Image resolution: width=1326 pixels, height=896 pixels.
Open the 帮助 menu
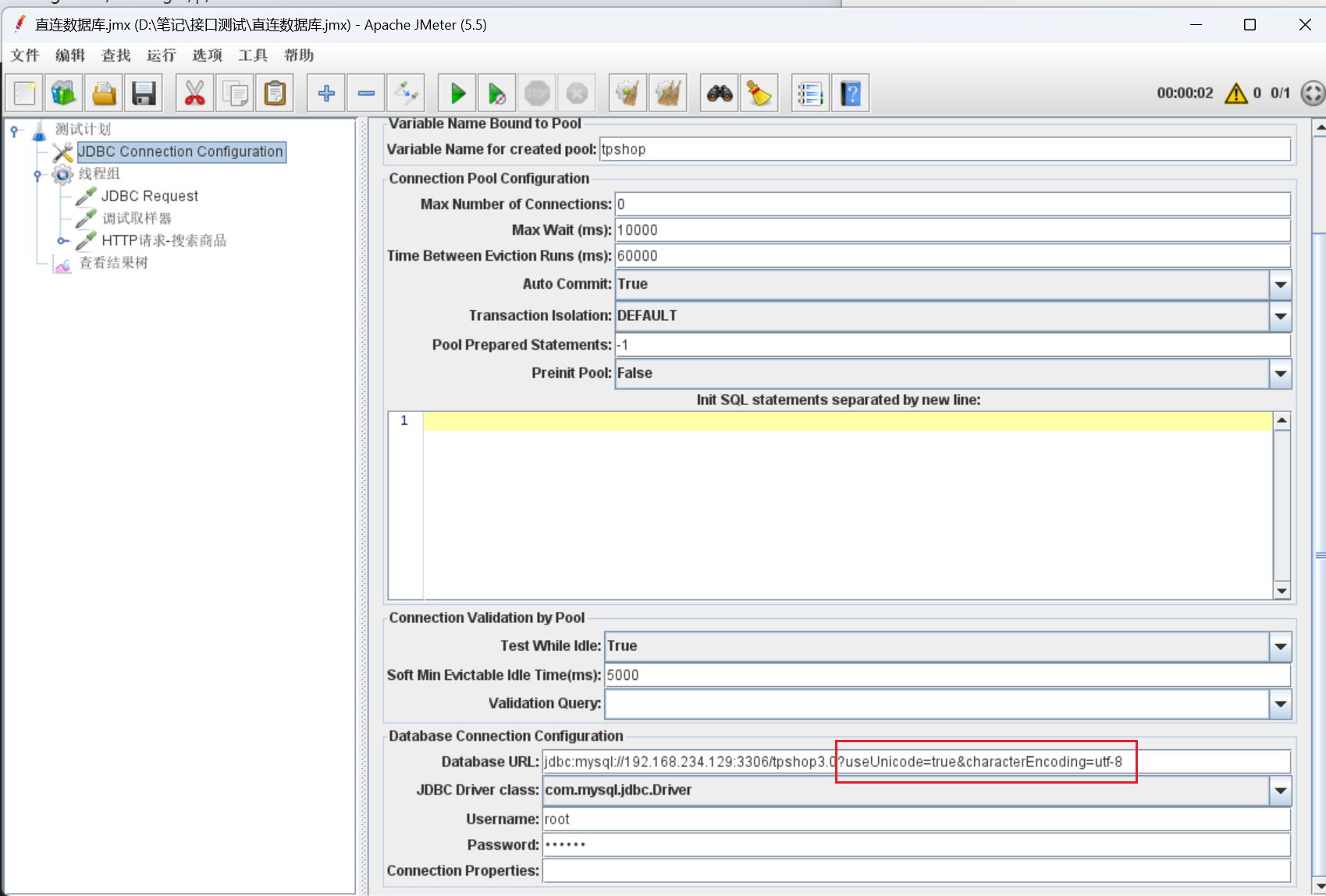click(x=299, y=55)
